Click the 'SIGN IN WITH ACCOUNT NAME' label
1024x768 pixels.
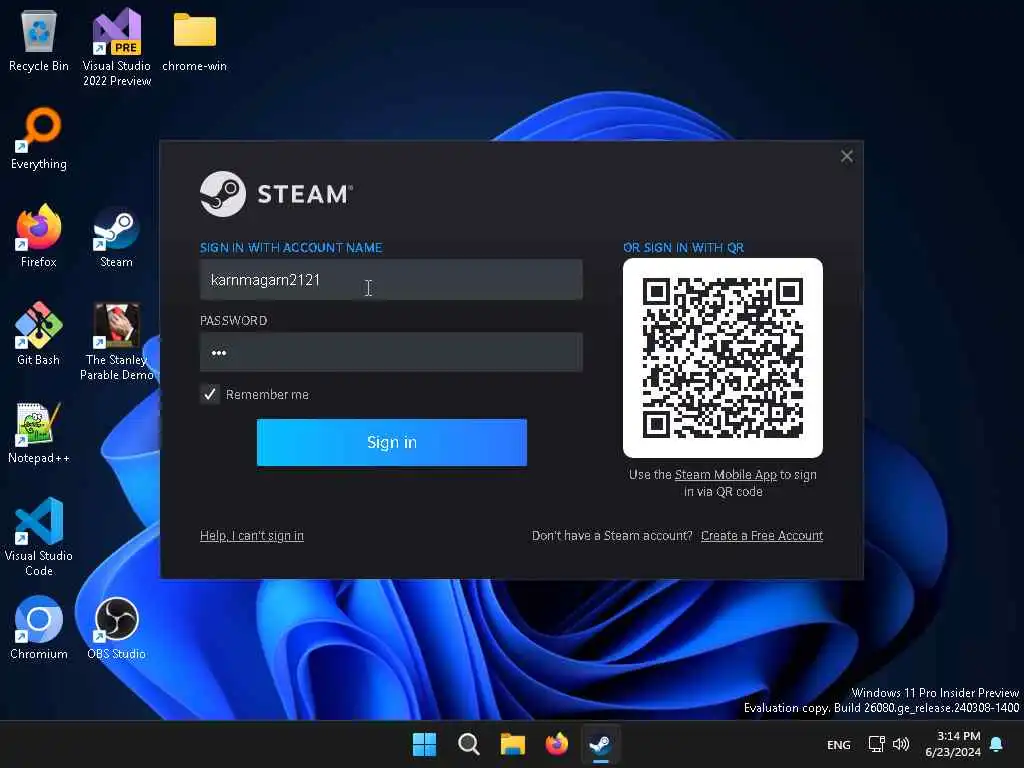[291, 248]
